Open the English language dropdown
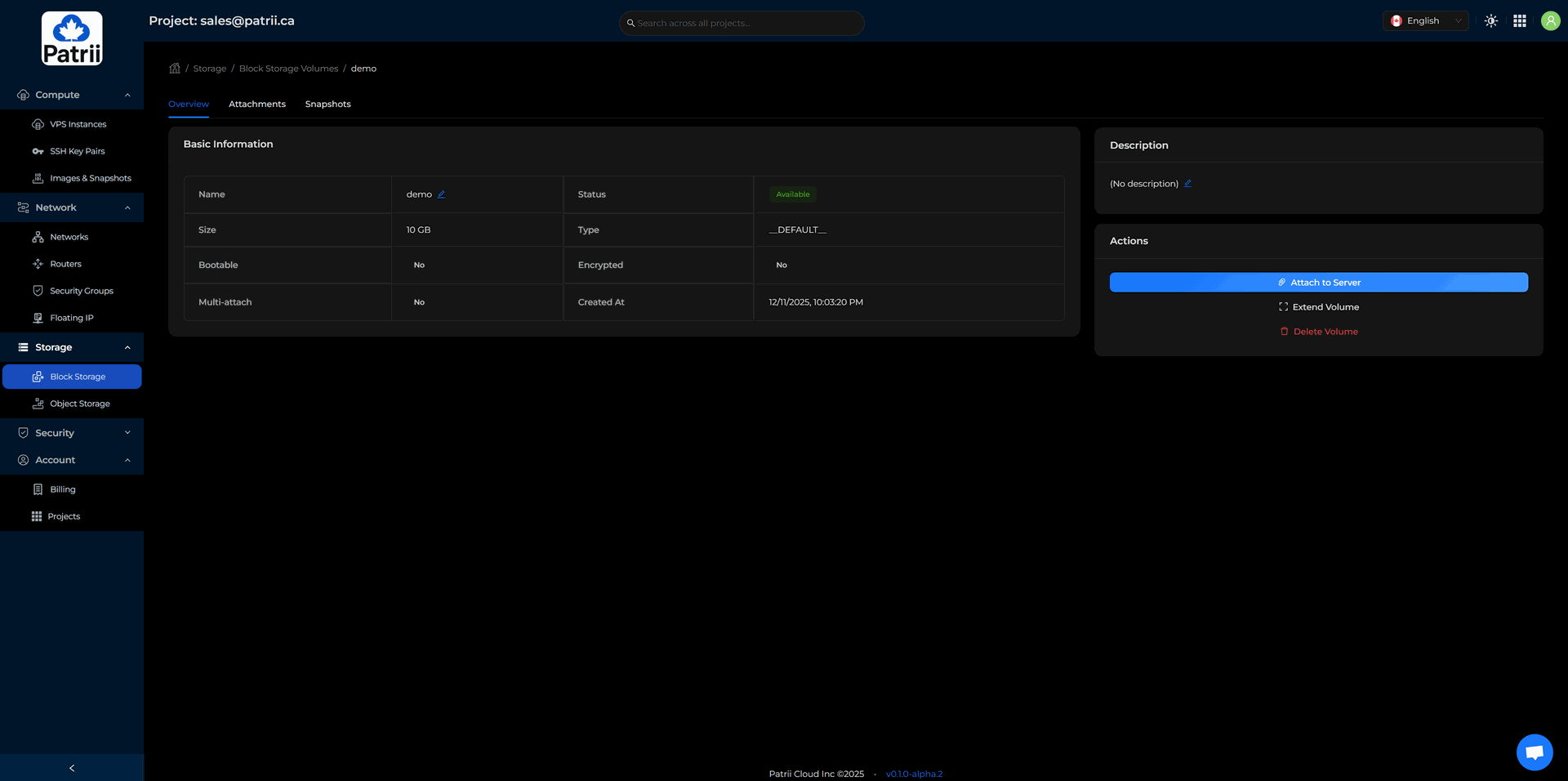Screen dimensions: 1568x781 [1425, 21]
